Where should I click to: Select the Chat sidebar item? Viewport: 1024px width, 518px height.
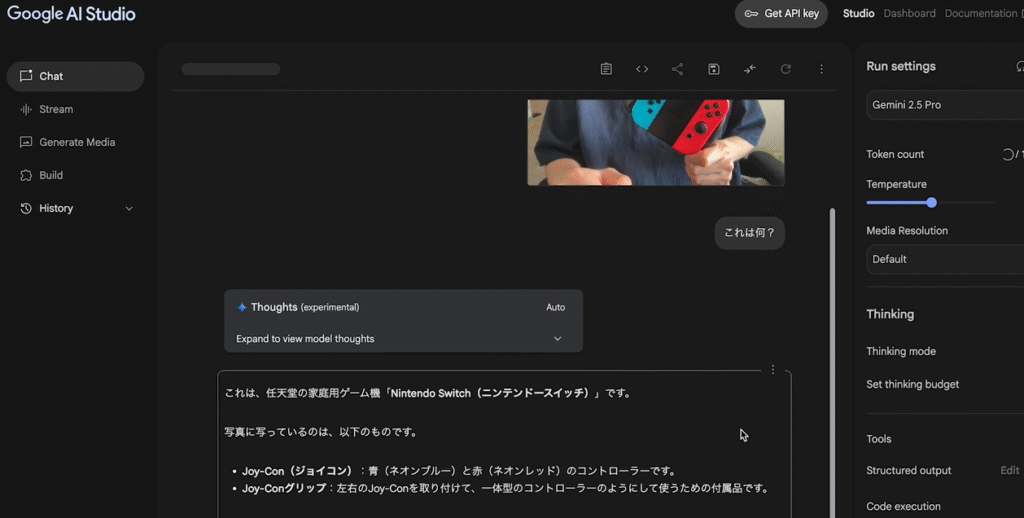pyautogui.click(x=75, y=76)
